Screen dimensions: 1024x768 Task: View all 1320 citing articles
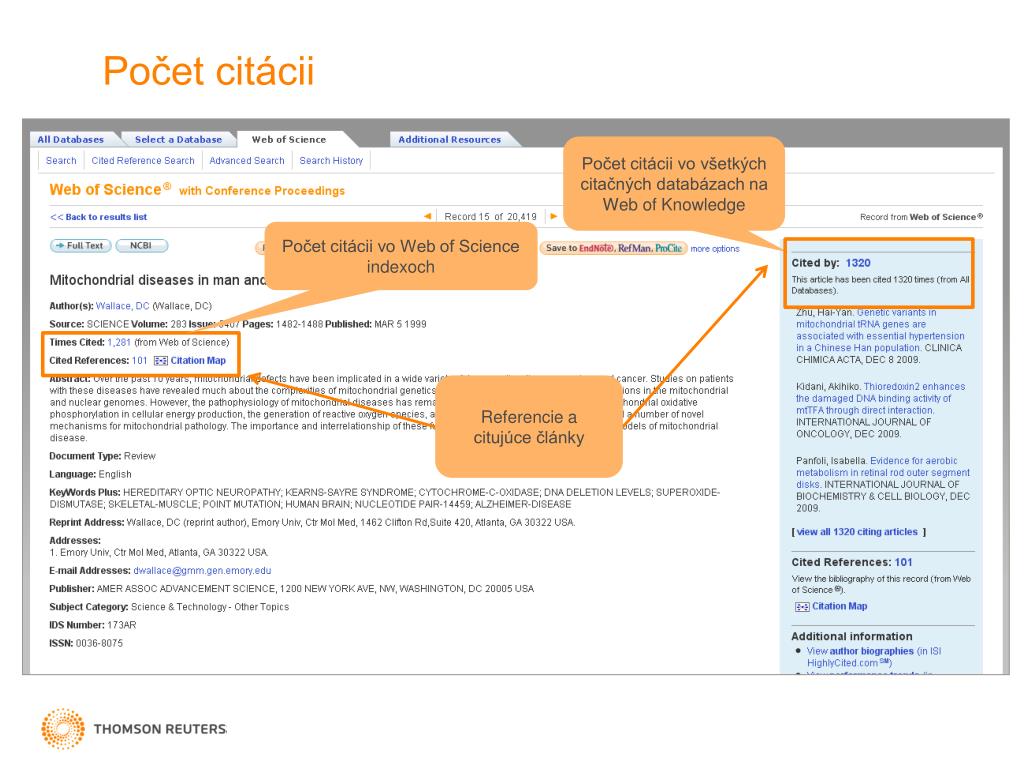[857, 532]
